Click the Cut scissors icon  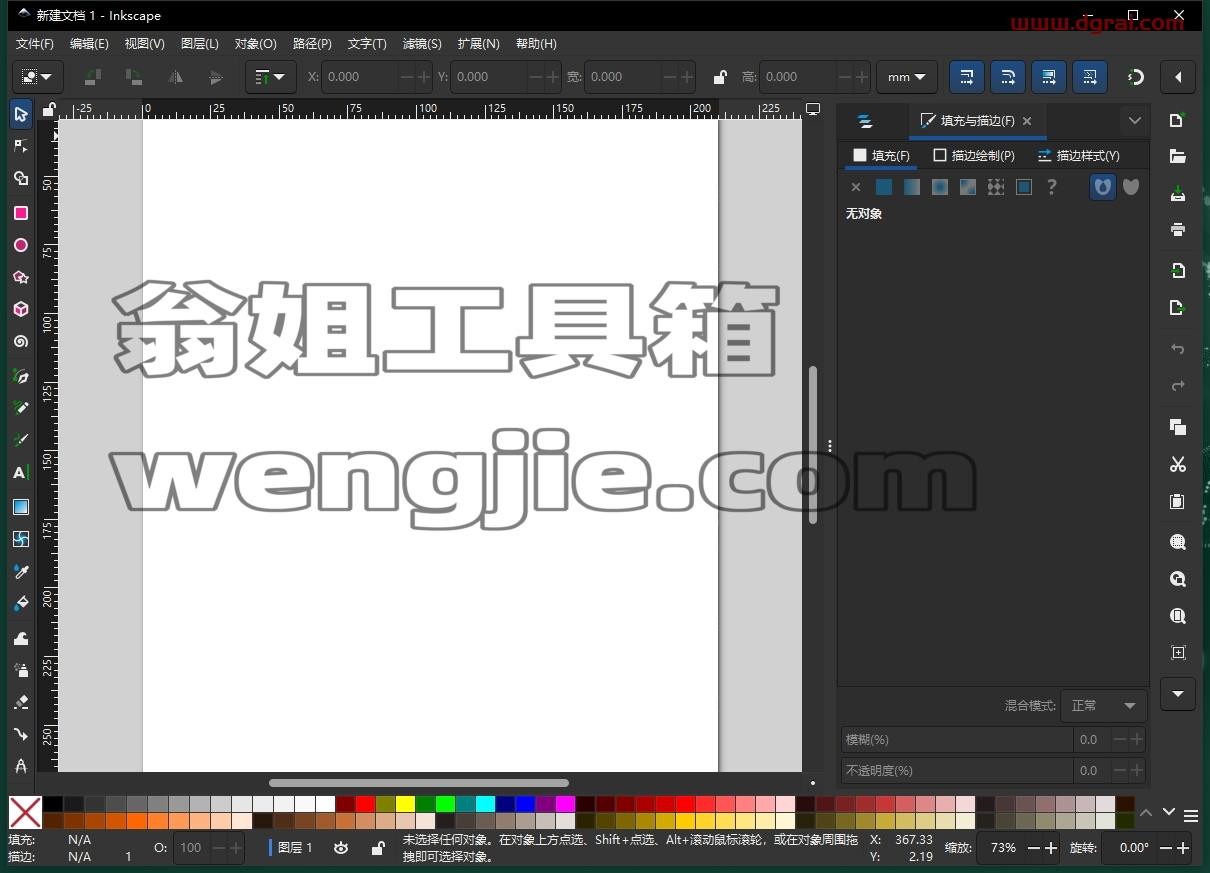pyautogui.click(x=1177, y=464)
